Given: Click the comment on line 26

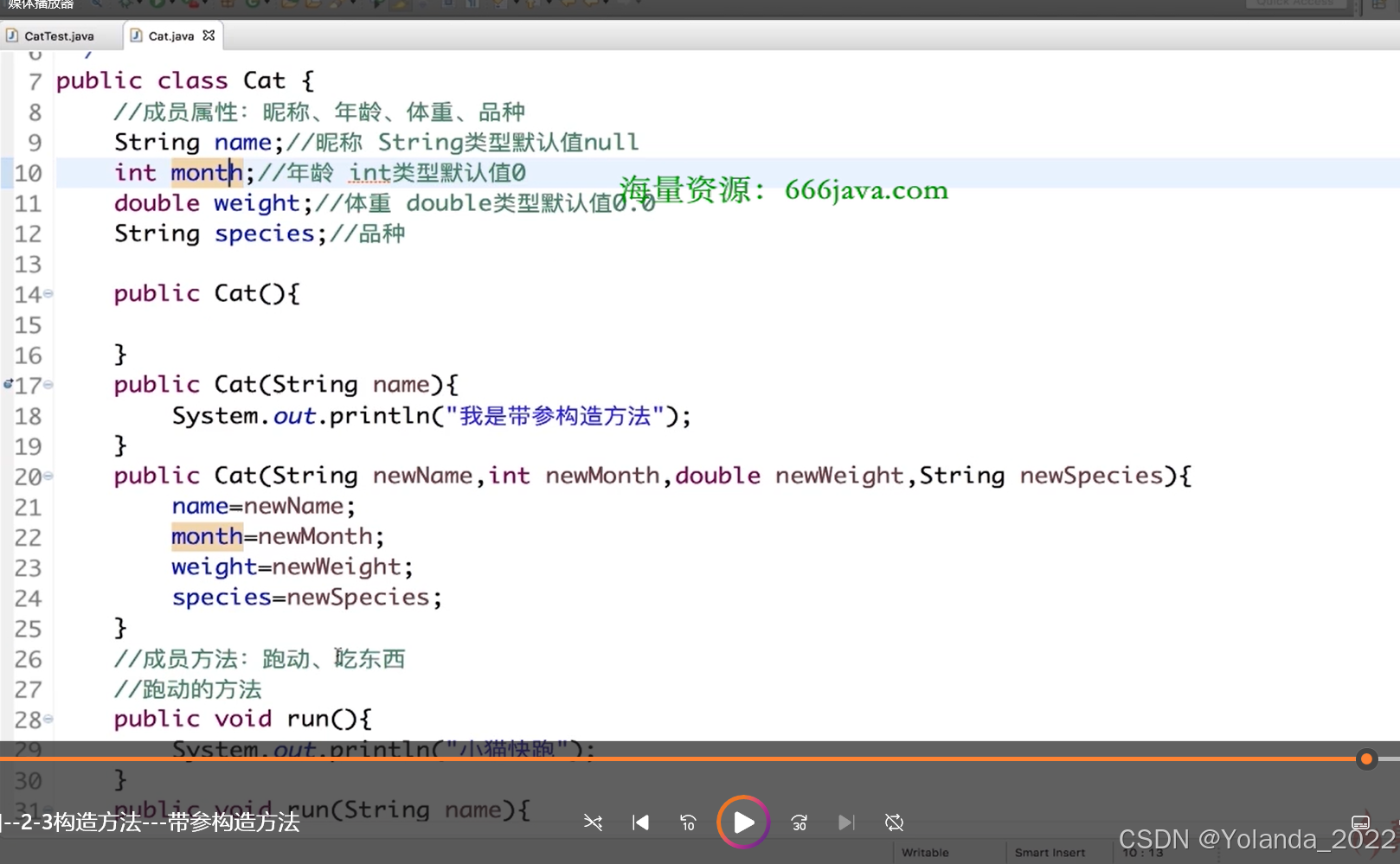Looking at the screenshot, I should coord(260,659).
